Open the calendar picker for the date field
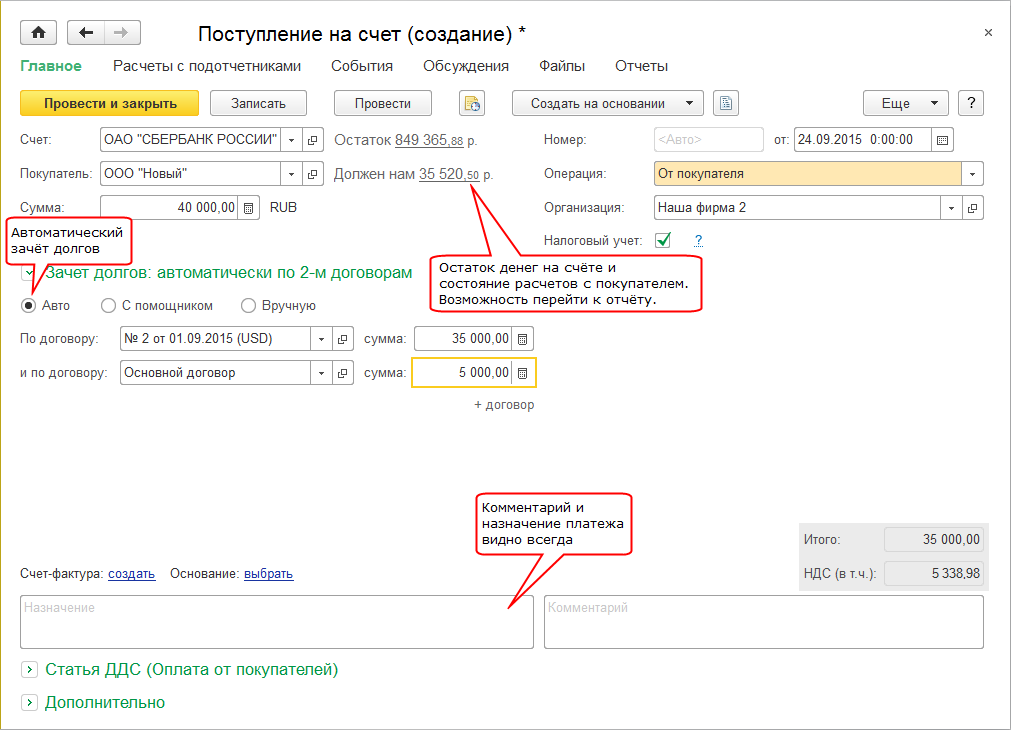 click(x=942, y=140)
